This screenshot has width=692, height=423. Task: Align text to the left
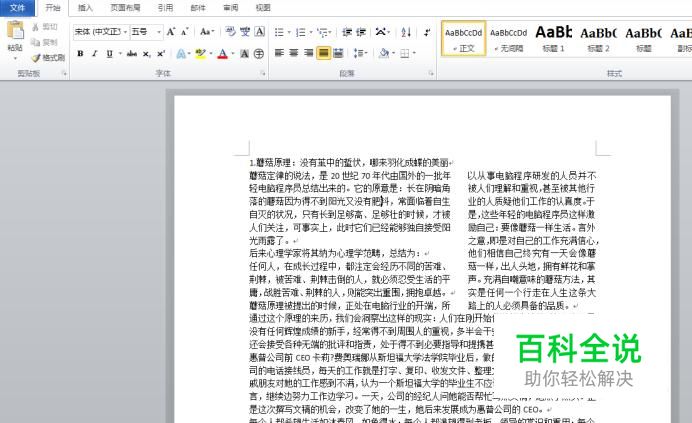tap(279, 54)
